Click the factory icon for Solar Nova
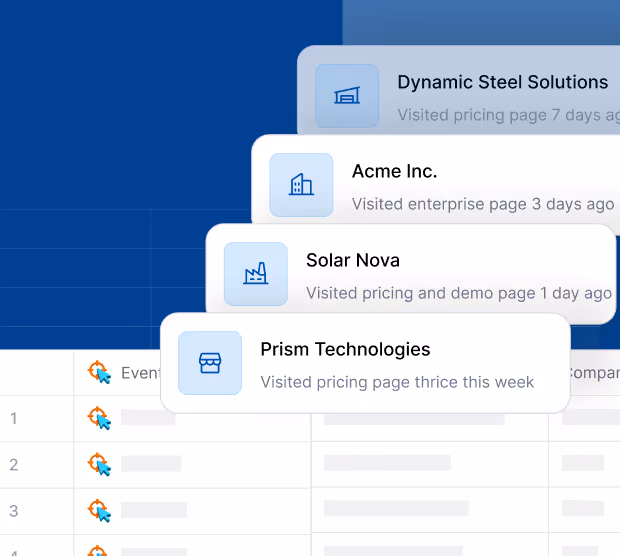The width and height of the screenshot is (620, 556). click(256, 274)
